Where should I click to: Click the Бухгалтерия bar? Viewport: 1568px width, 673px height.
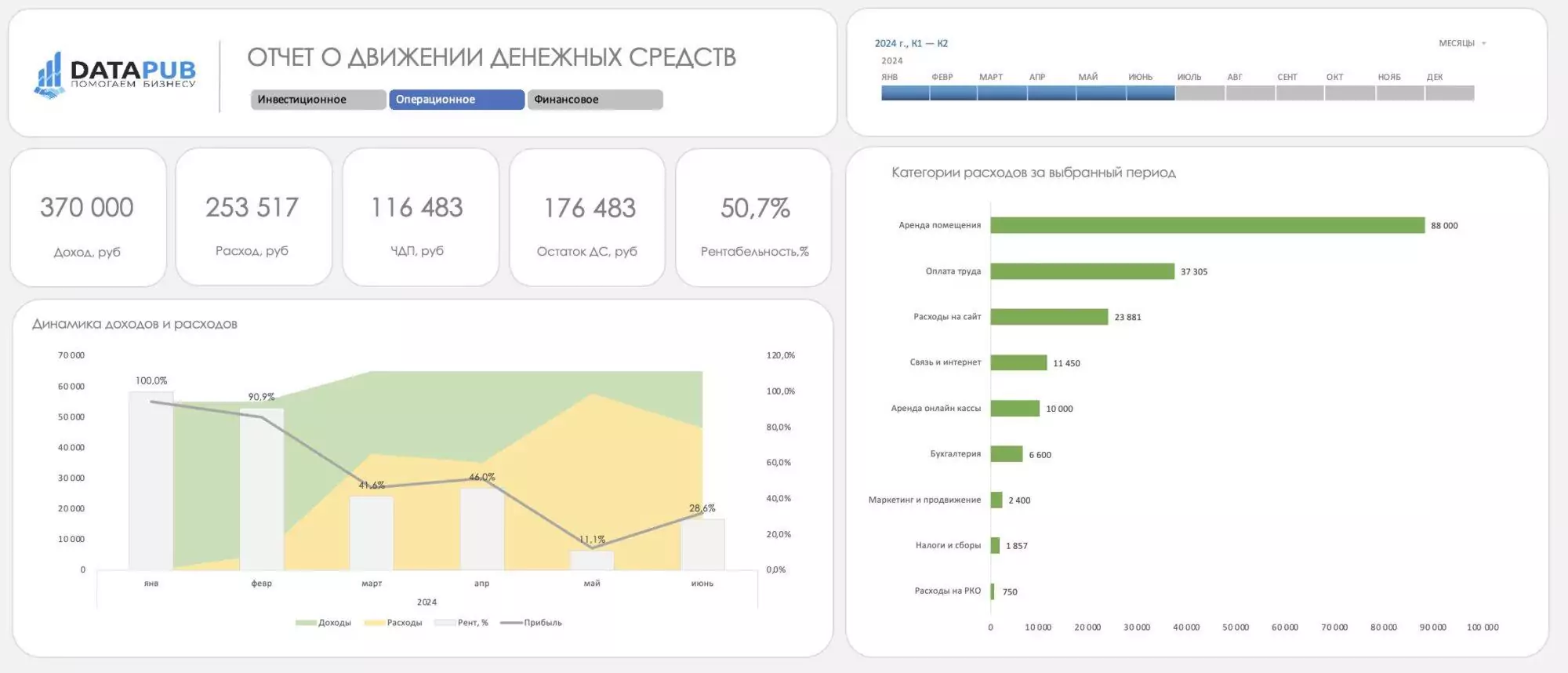click(1007, 454)
